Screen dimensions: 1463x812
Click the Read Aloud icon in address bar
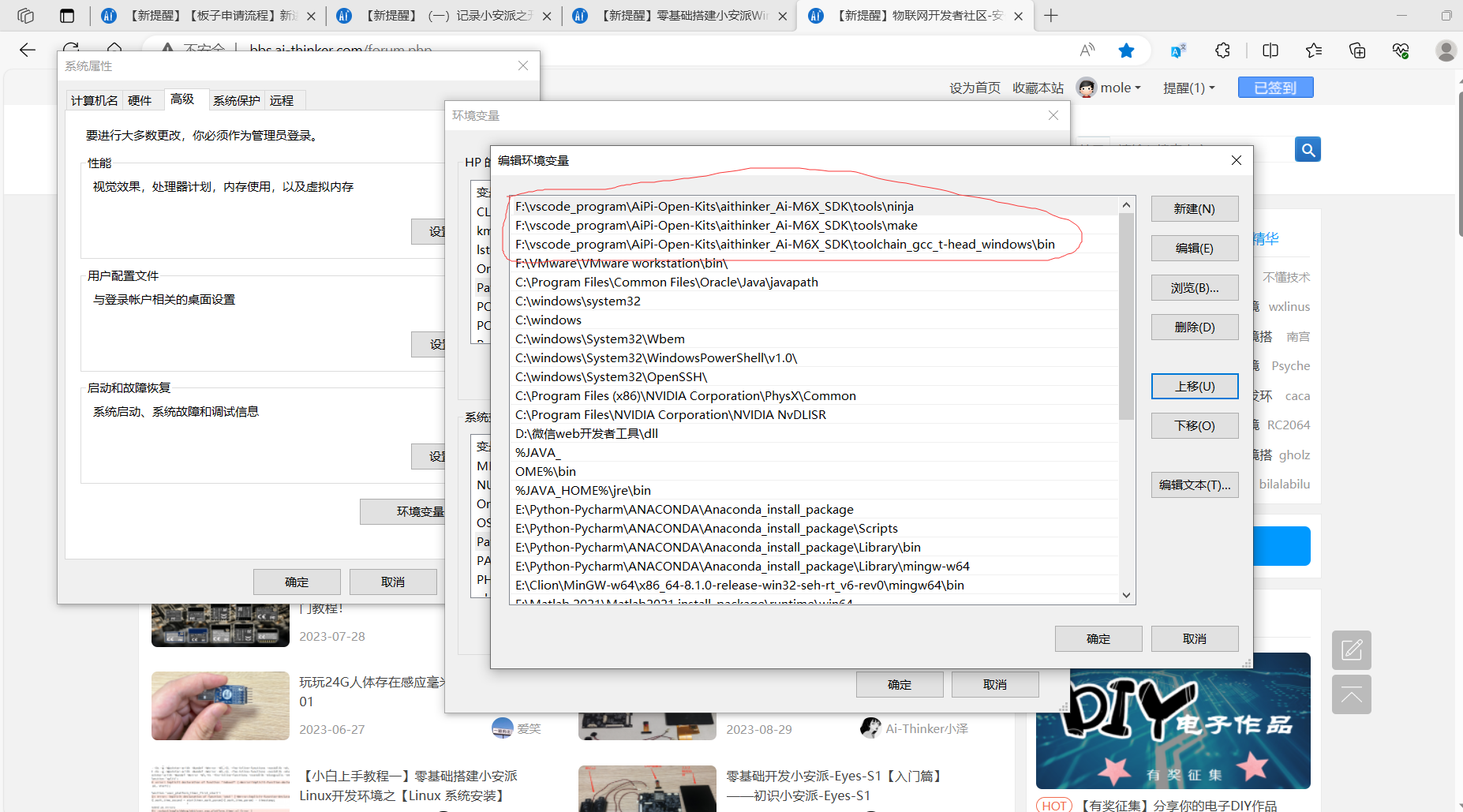(x=1087, y=51)
